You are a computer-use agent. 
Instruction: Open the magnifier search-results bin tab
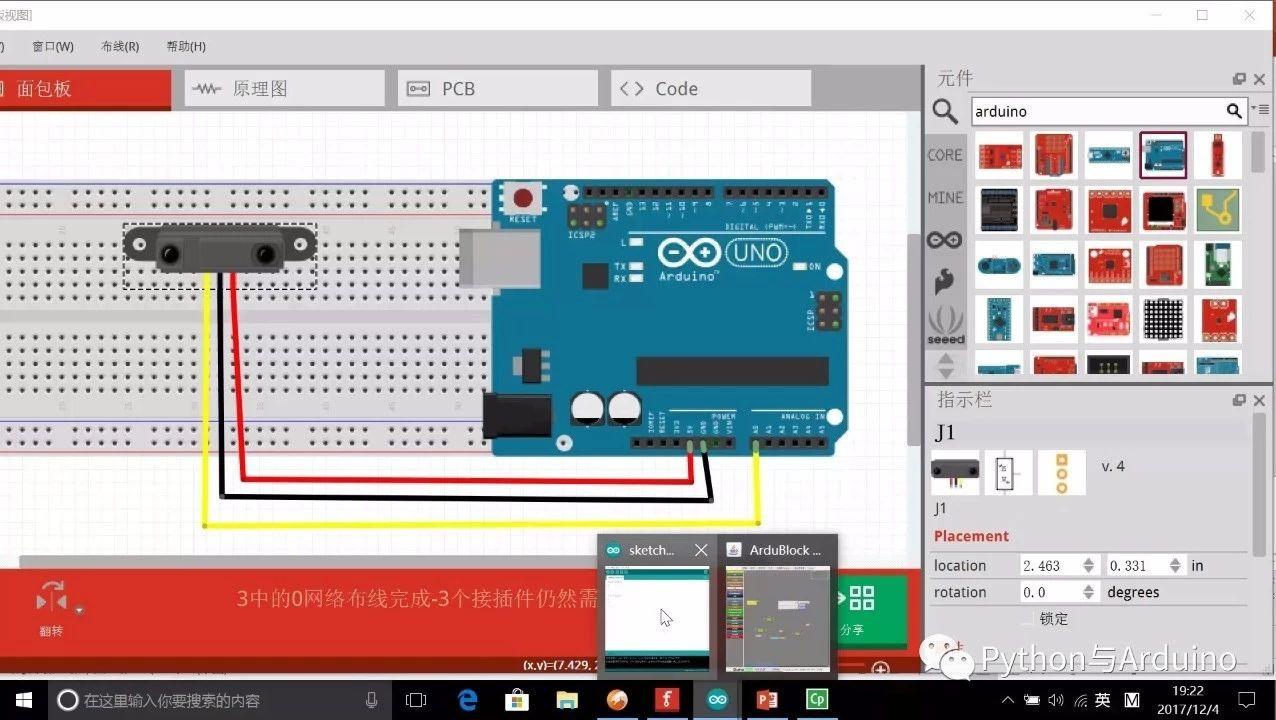pyautogui.click(x=945, y=111)
